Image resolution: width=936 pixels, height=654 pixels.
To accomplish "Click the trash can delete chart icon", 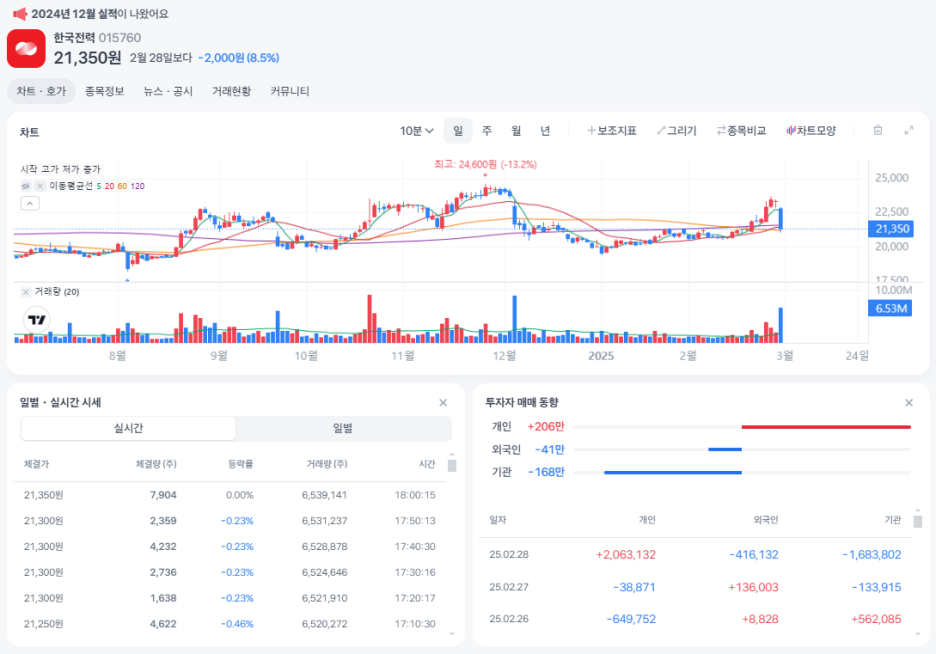I will 878,130.
